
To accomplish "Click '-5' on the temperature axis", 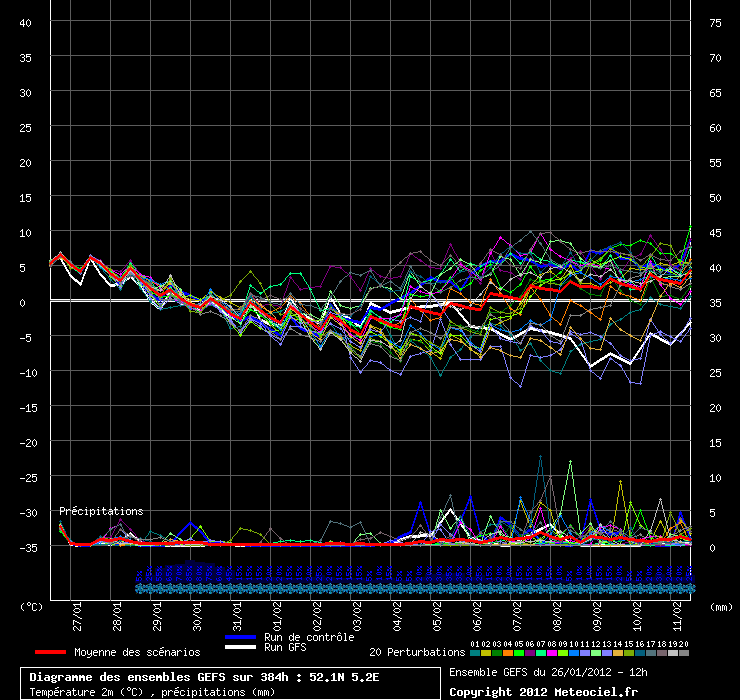I will 25,338.
